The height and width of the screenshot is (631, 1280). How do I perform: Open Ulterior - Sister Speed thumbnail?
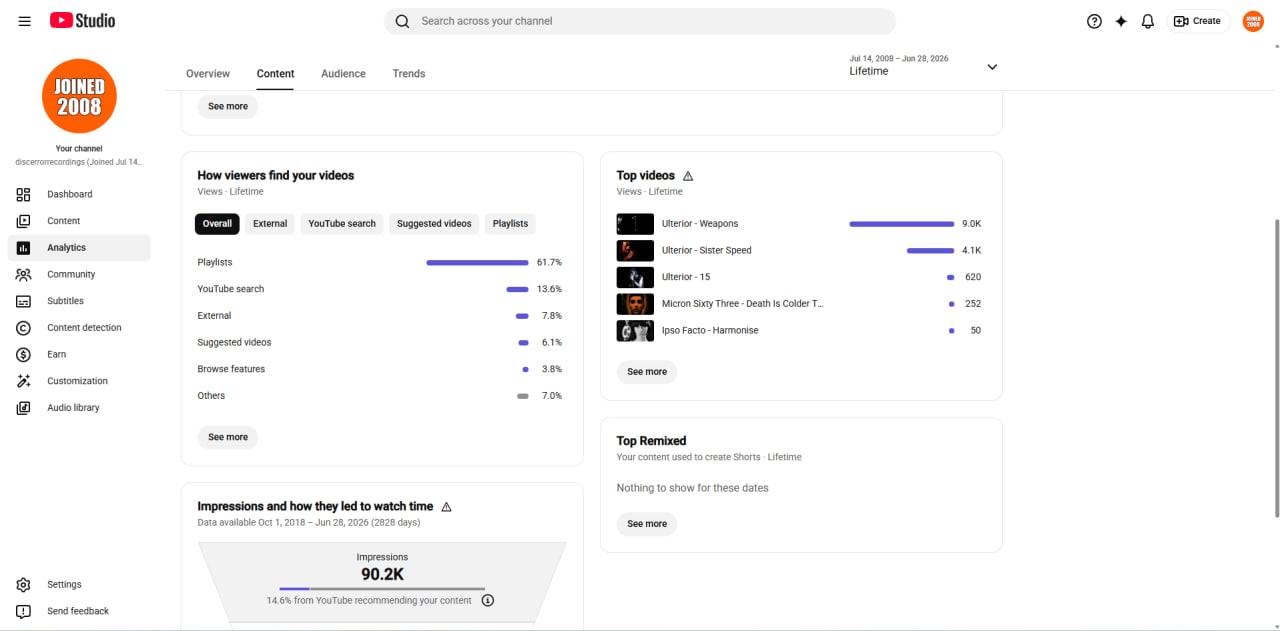635,251
